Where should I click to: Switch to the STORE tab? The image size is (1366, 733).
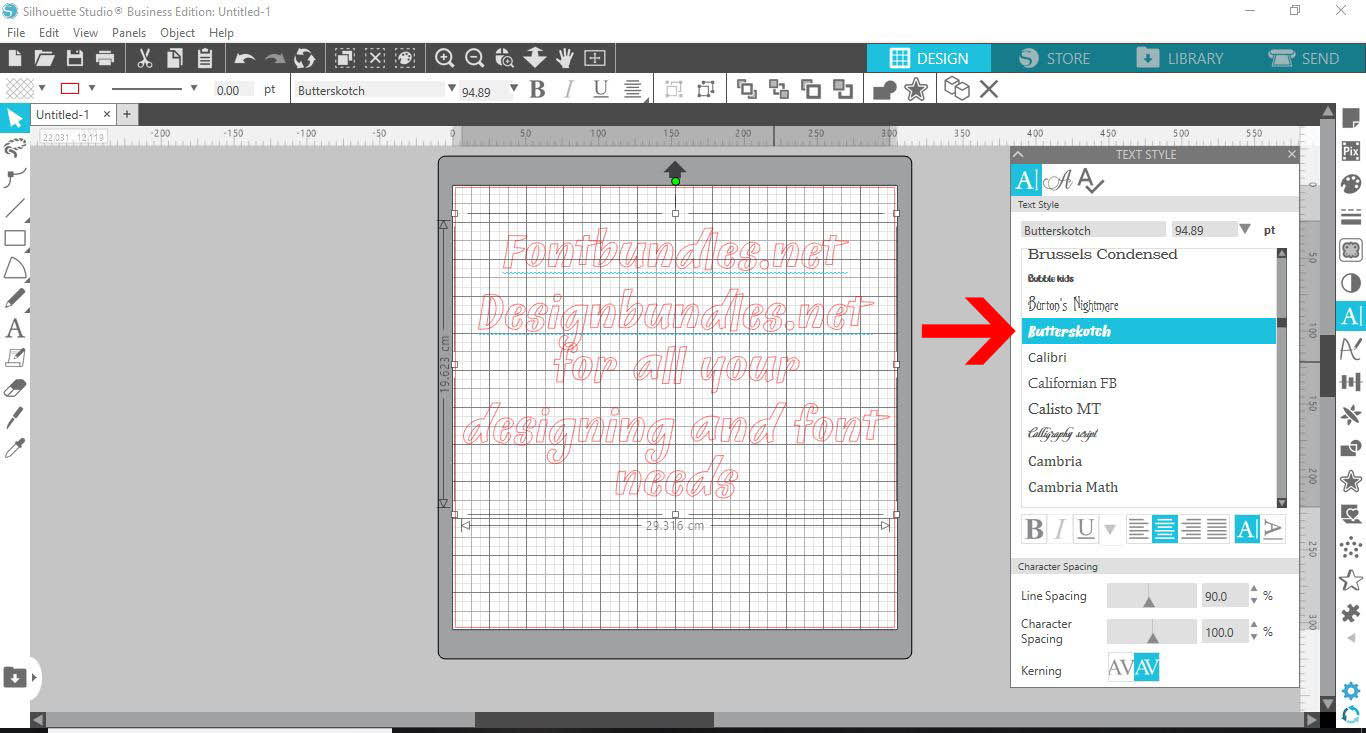tap(1054, 58)
